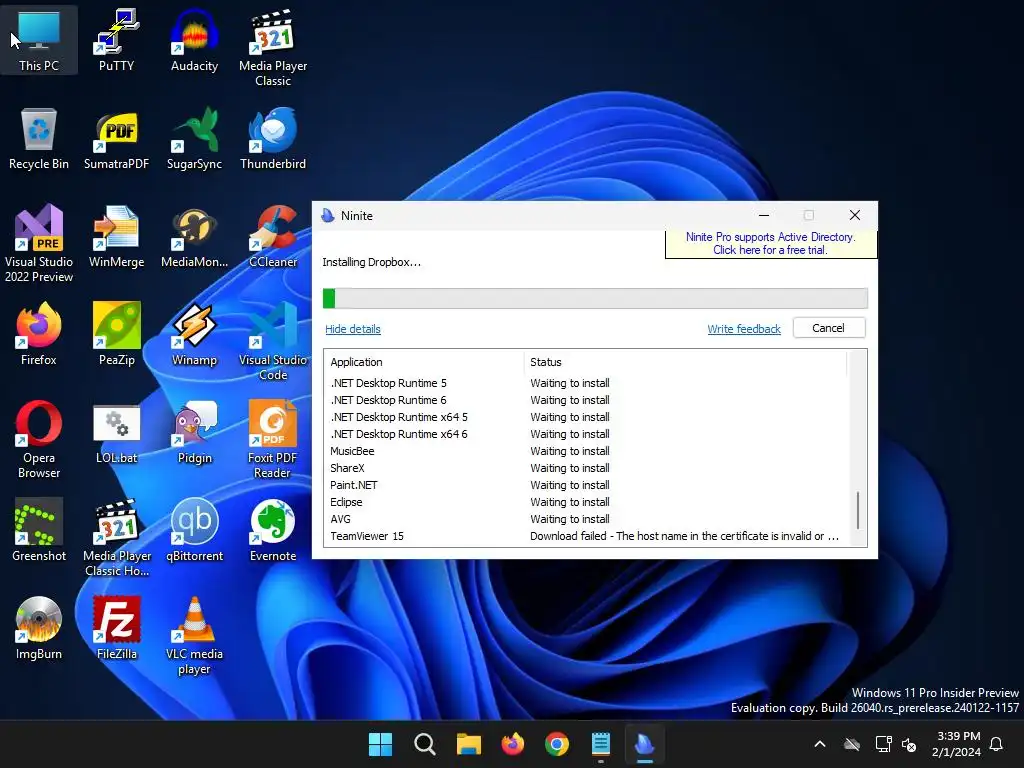Click the Status column header

(685, 362)
